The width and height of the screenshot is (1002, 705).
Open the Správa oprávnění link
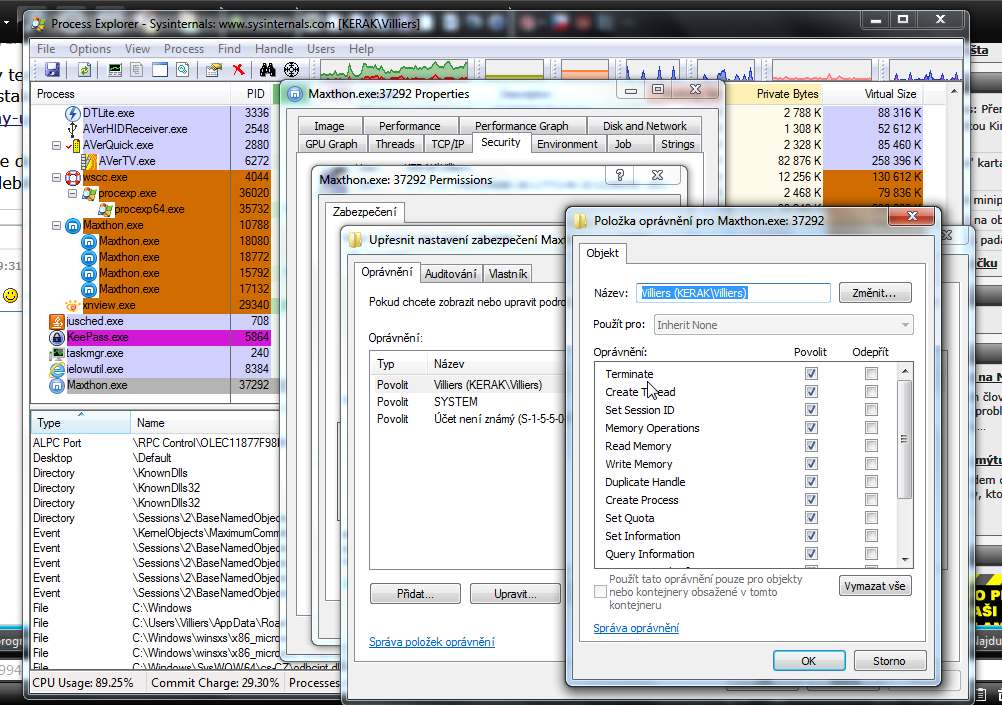(x=636, y=628)
